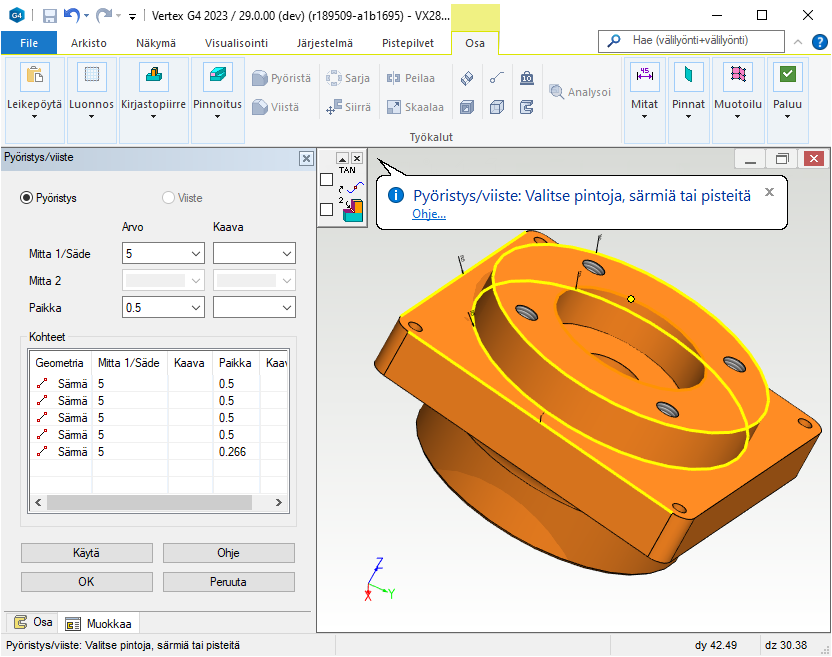Open the Kirjastopiirre library feature tool
This screenshot has width=832, height=657.
[x=153, y=77]
